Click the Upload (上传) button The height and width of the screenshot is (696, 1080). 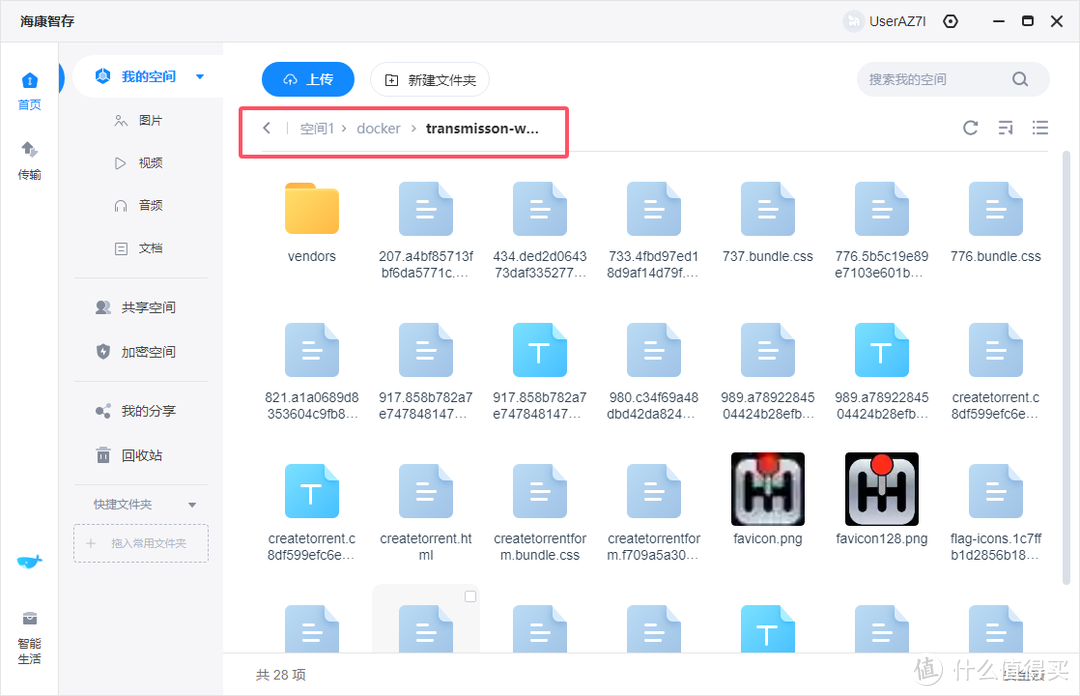pos(309,79)
